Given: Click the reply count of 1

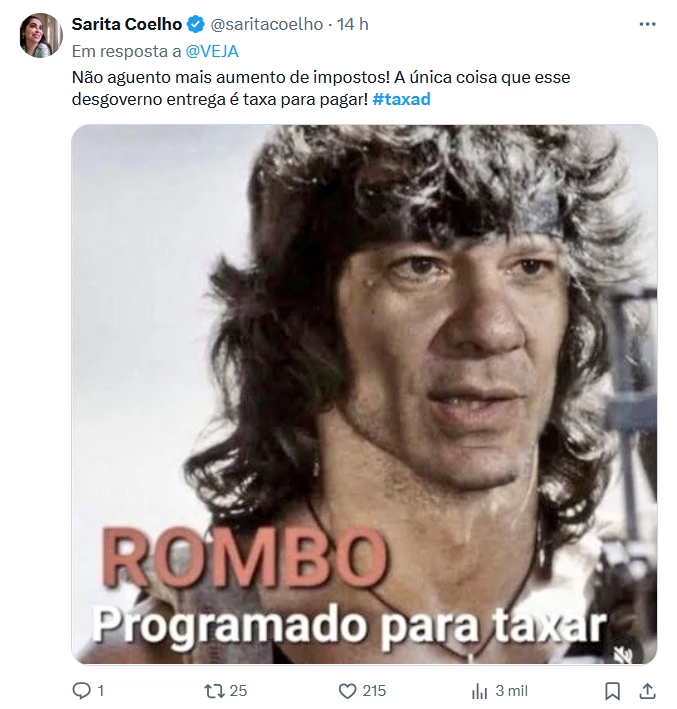Looking at the screenshot, I should [x=100, y=690].
